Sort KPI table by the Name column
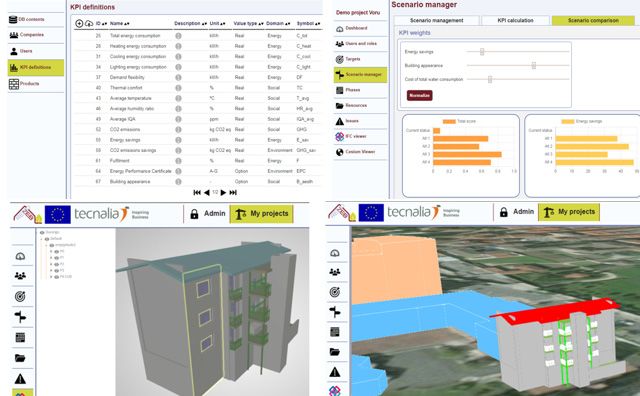The image size is (640, 396). [x=120, y=24]
